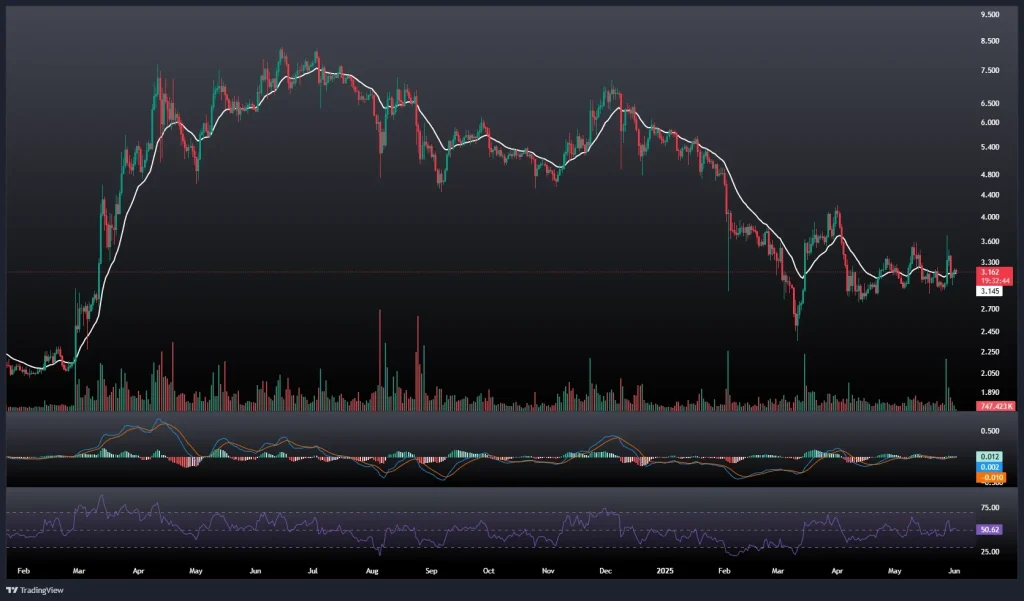Viewport: 1024px width, 601px height.
Task: Click the 0.500 MACD scale label
Action: 990,431
